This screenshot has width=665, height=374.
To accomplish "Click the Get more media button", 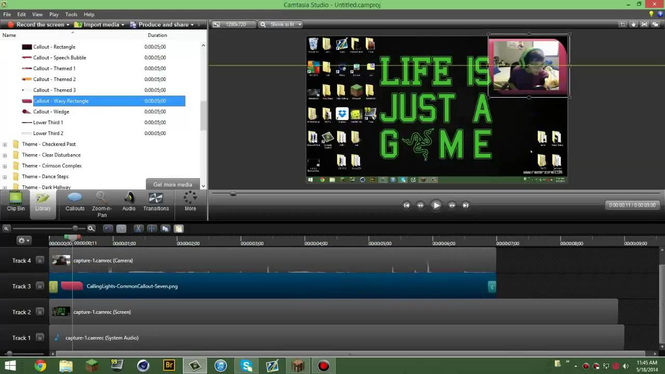I will (173, 184).
